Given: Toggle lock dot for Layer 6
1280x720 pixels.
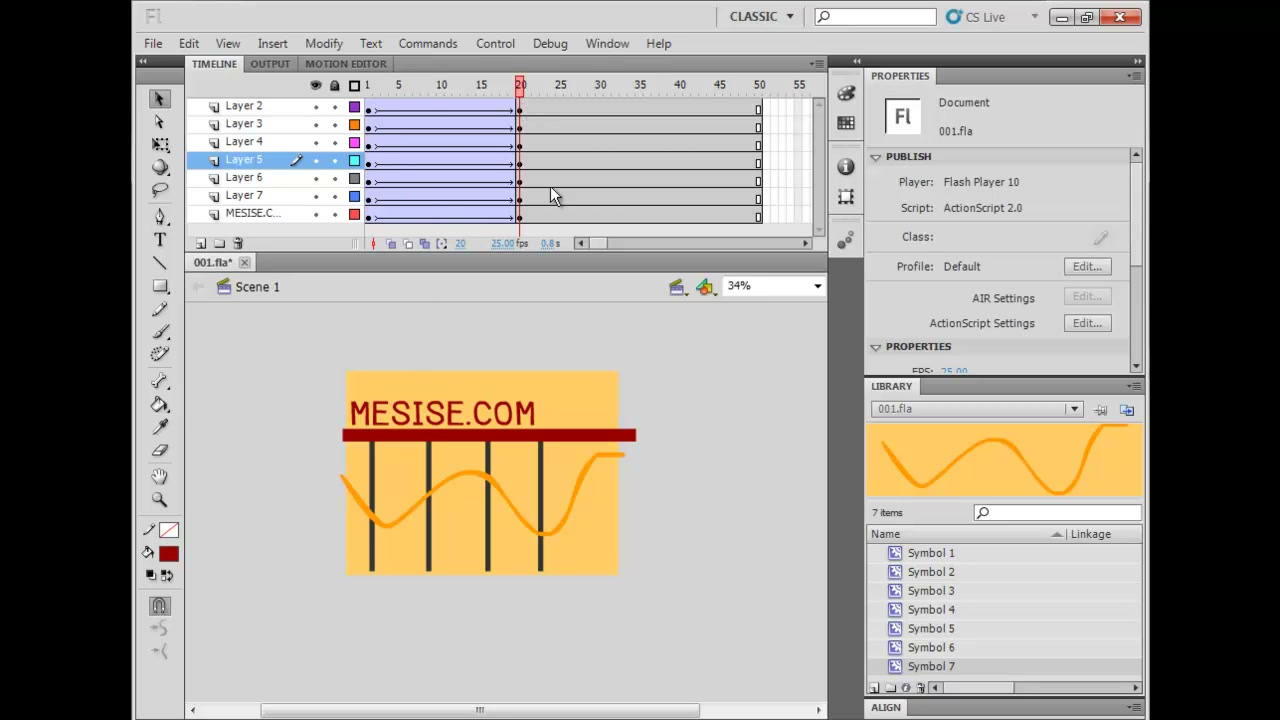Looking at the screenshot, I should (x=335, y=178).
